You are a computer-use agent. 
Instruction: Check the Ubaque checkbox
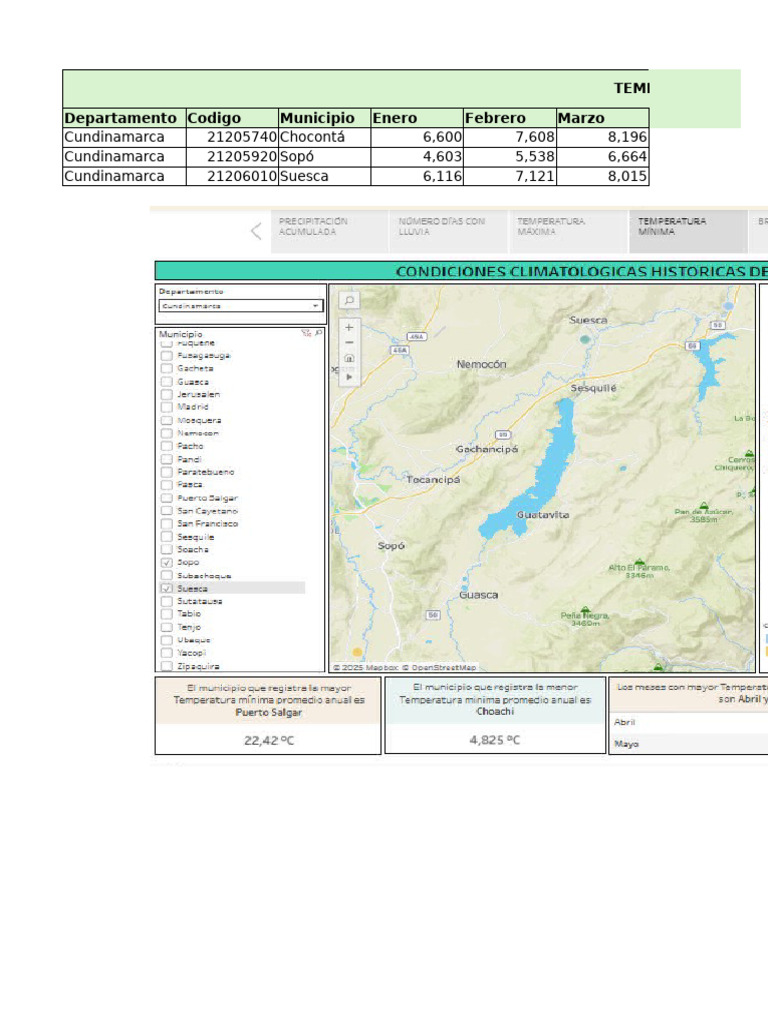(167, 640)
